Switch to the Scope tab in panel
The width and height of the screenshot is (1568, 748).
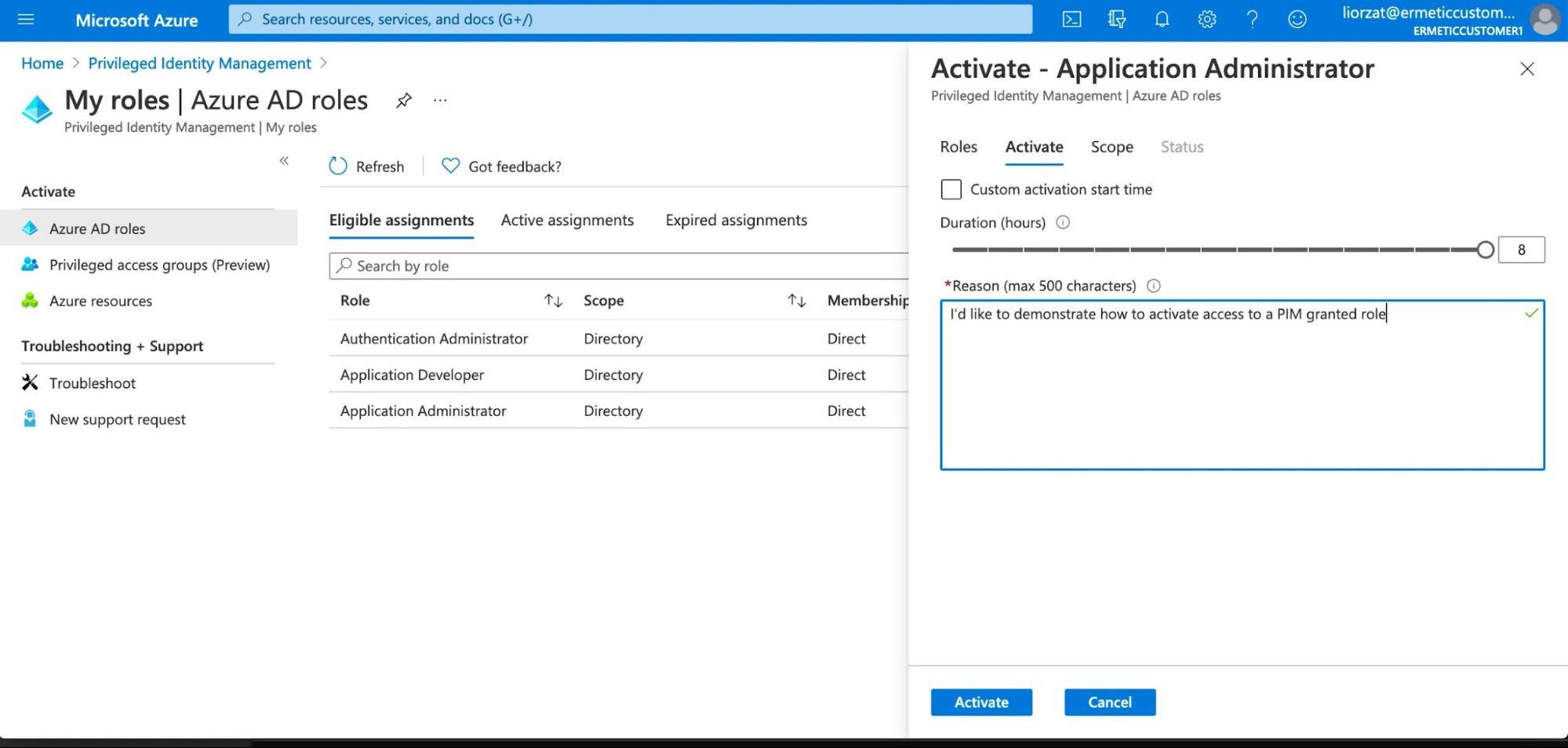[x=1111, y=147]
